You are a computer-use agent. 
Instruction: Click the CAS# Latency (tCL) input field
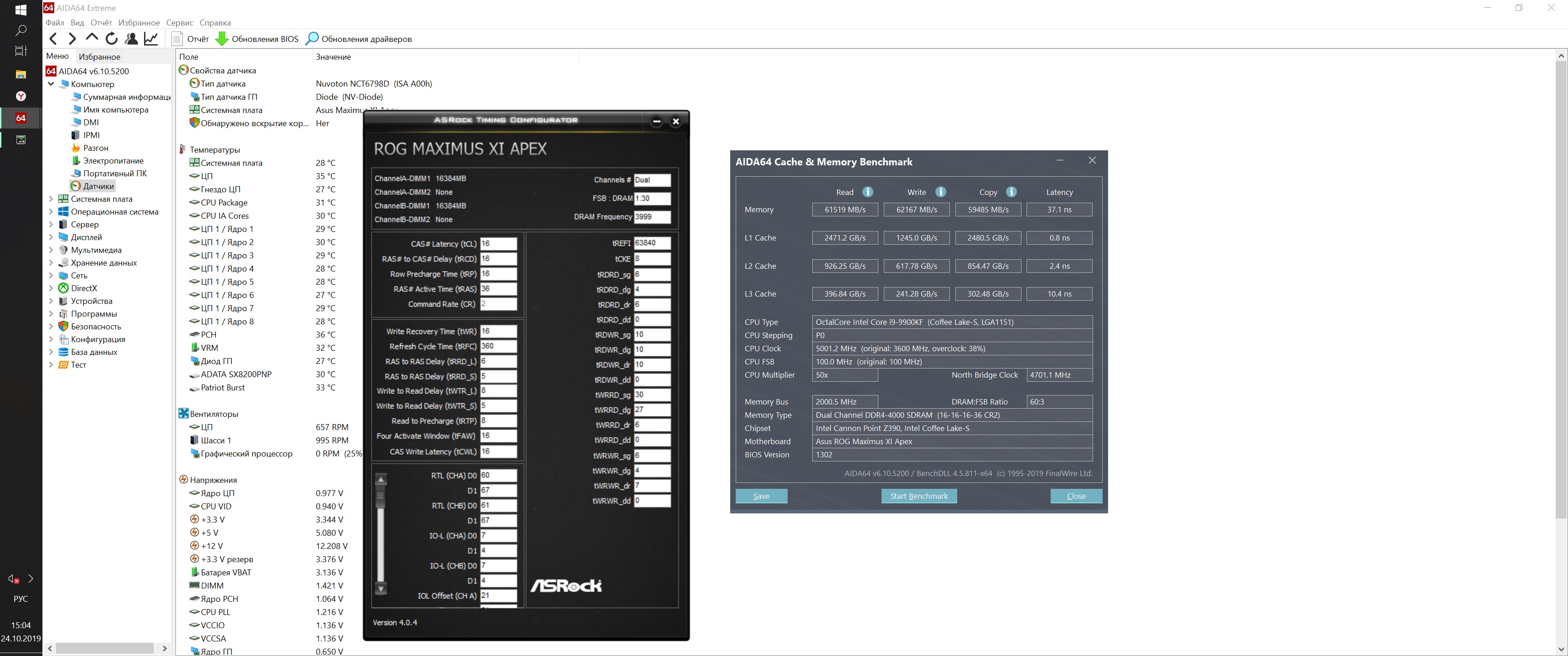click(498, 244)
